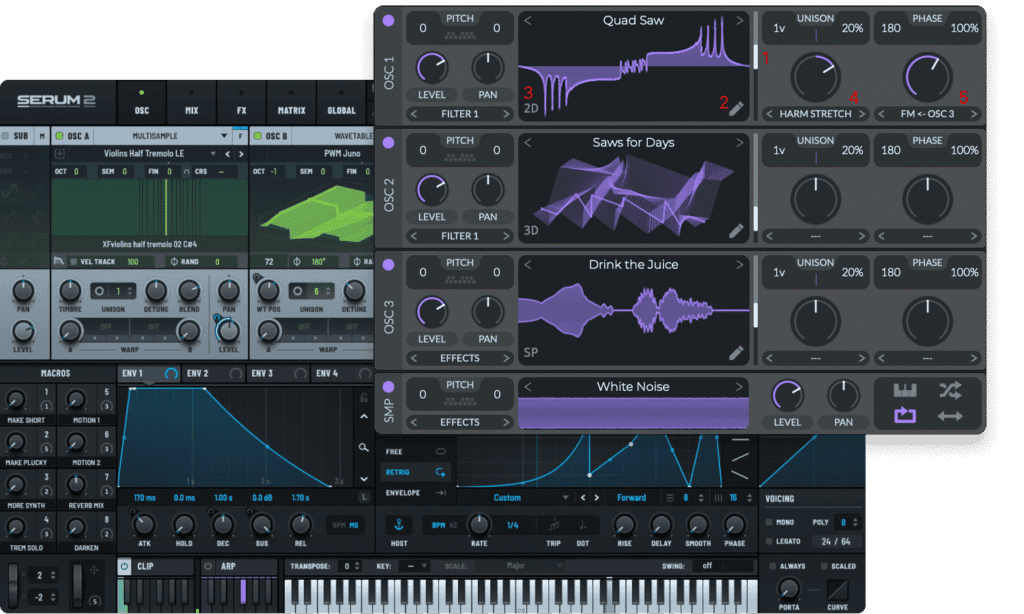Click the pencil edit icon in OSC 1
Viewport: 1024px width, 614px height.
[736, 108]
